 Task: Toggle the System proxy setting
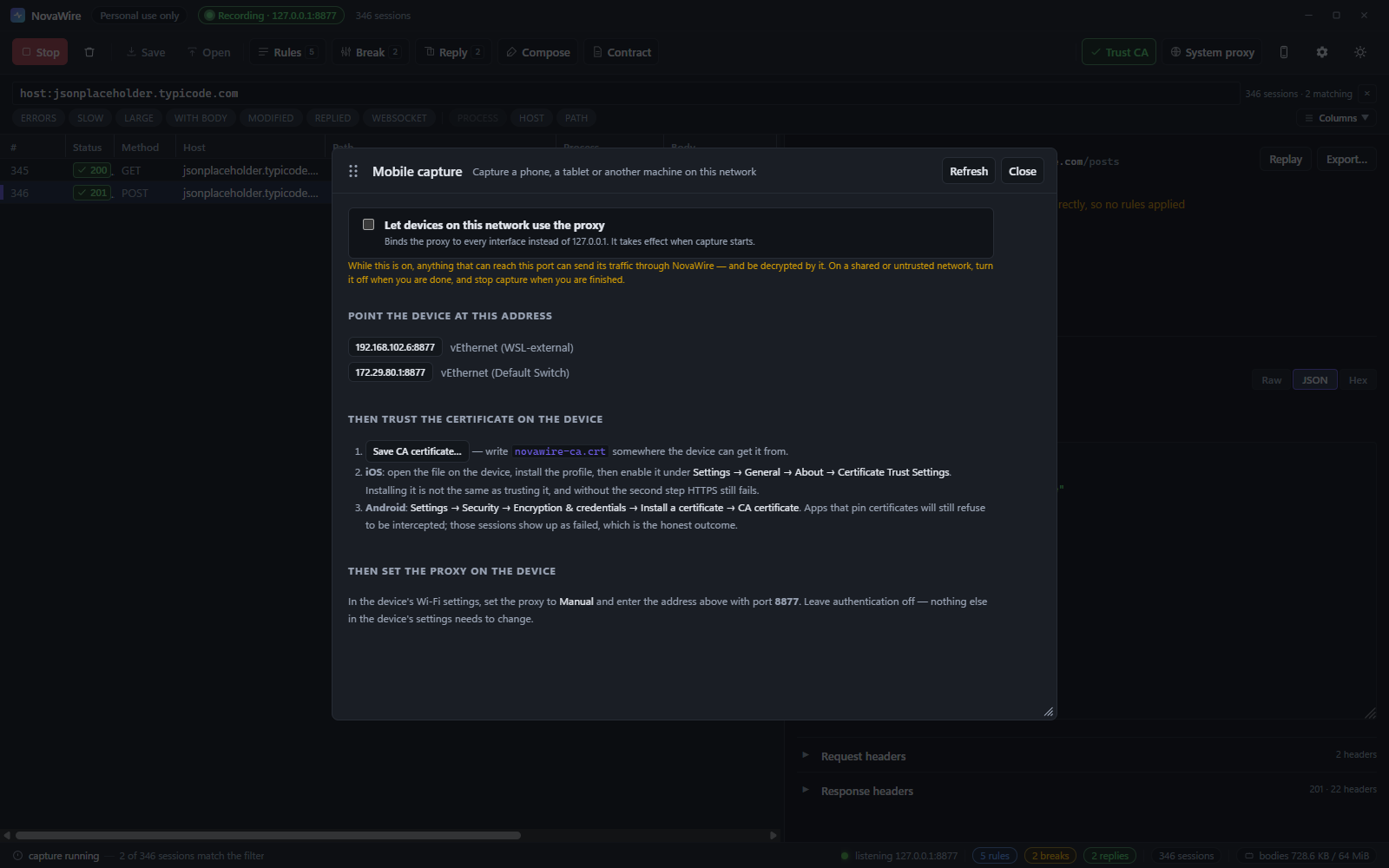(1212, 52)
